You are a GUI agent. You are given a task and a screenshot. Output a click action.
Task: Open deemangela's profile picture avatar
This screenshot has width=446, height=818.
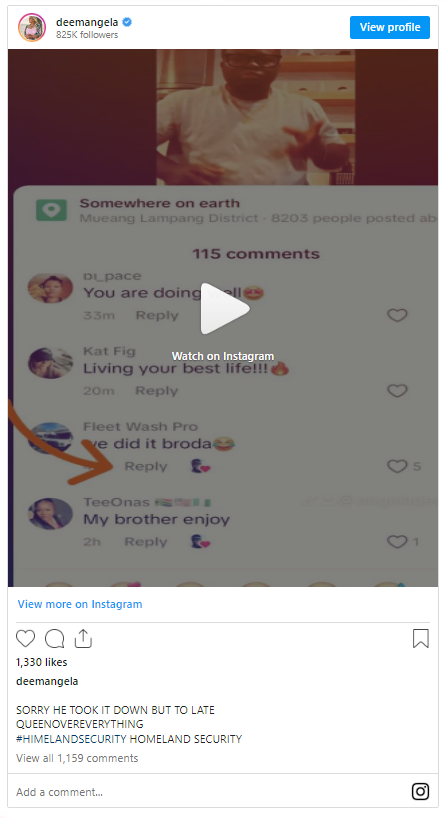coord(32,28)
